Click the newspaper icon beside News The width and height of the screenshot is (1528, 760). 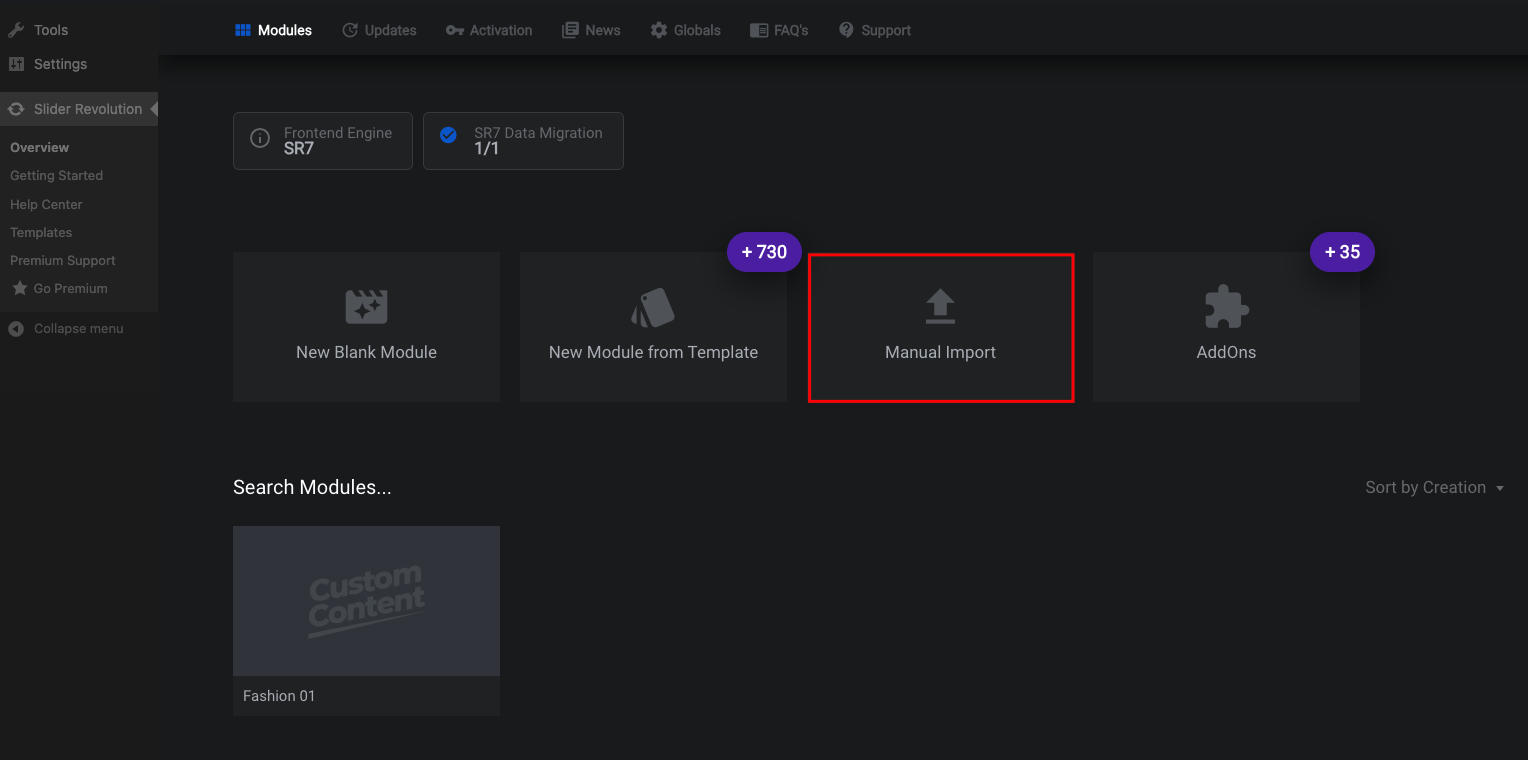[x=570, y=30]
